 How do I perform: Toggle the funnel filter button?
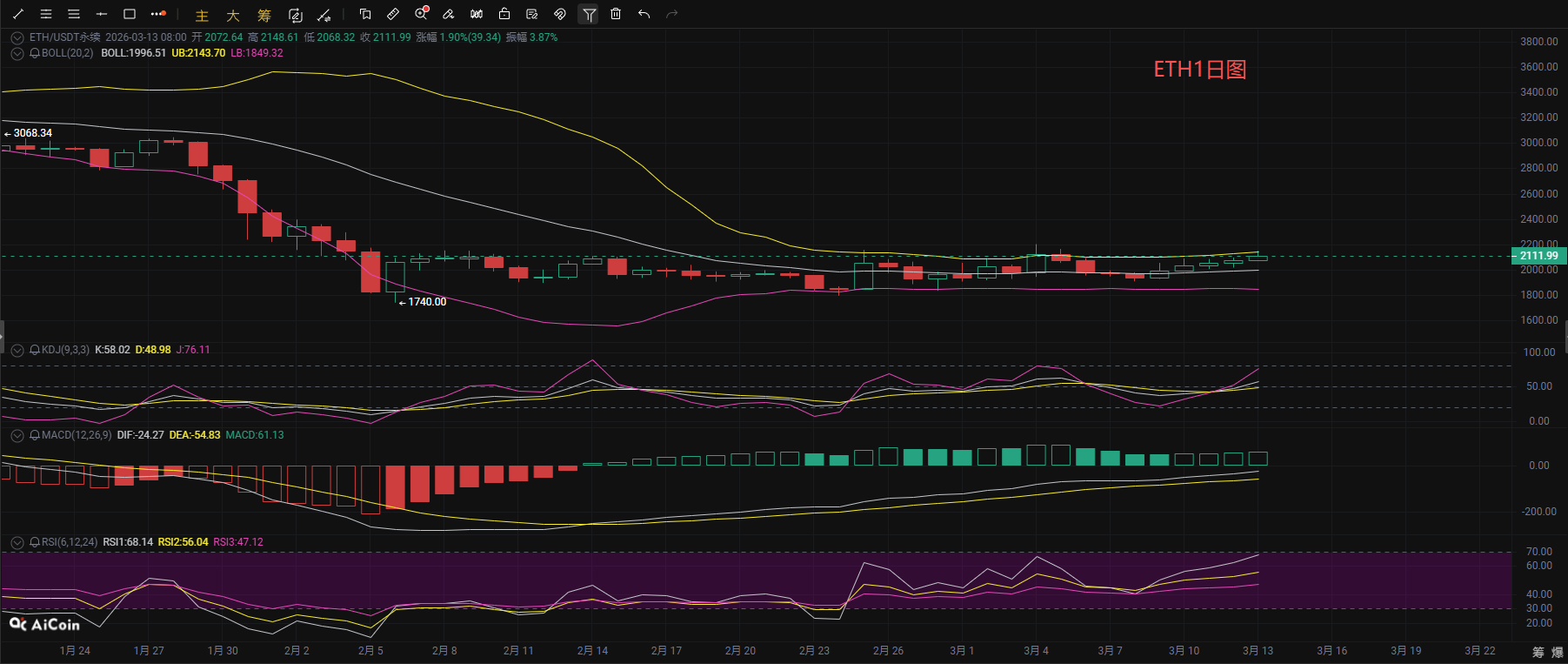point(589,14)
